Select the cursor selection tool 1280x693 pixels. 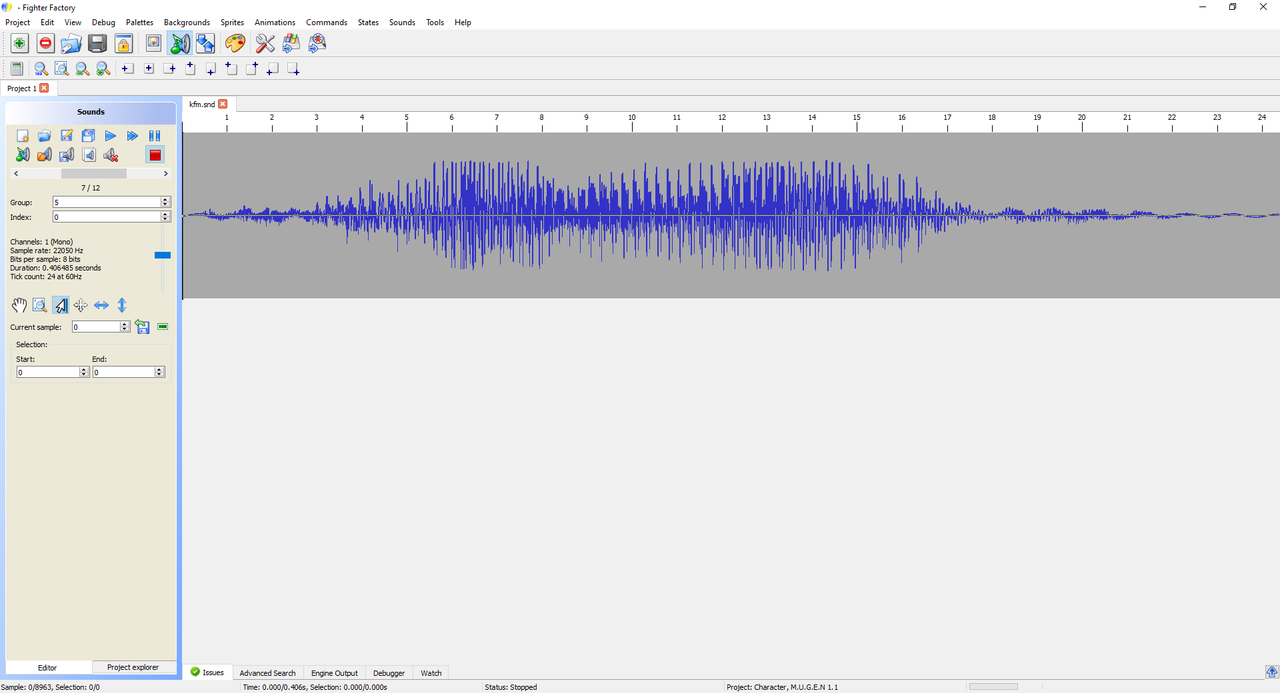click(60, 305)
